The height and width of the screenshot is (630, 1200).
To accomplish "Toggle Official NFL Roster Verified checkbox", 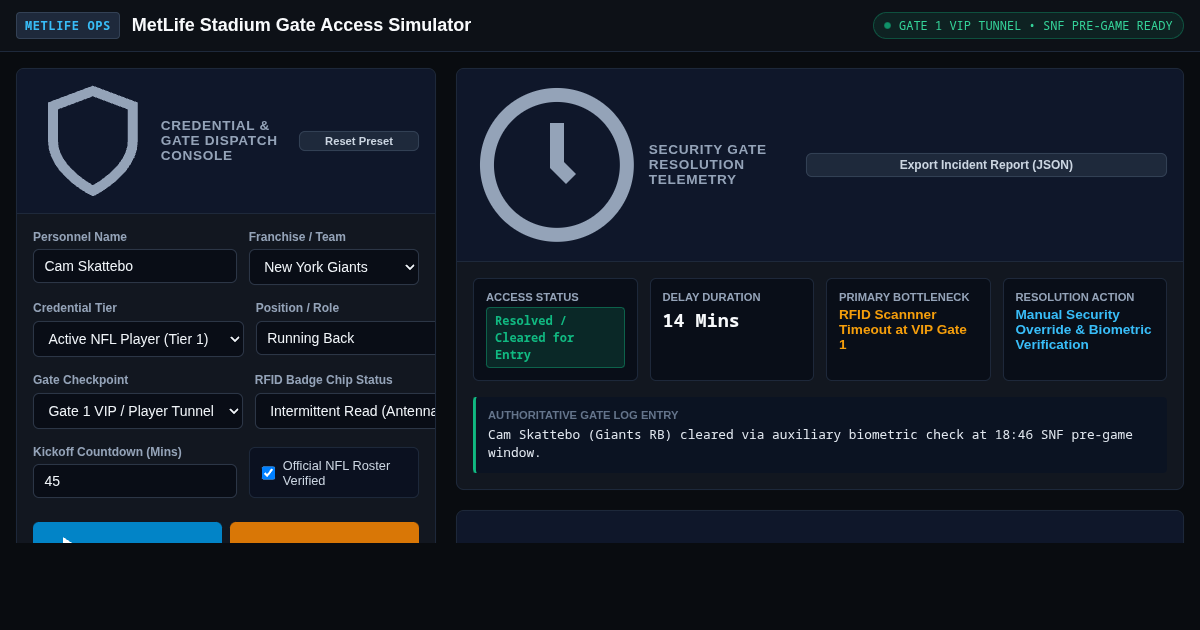I will [268, 473].
